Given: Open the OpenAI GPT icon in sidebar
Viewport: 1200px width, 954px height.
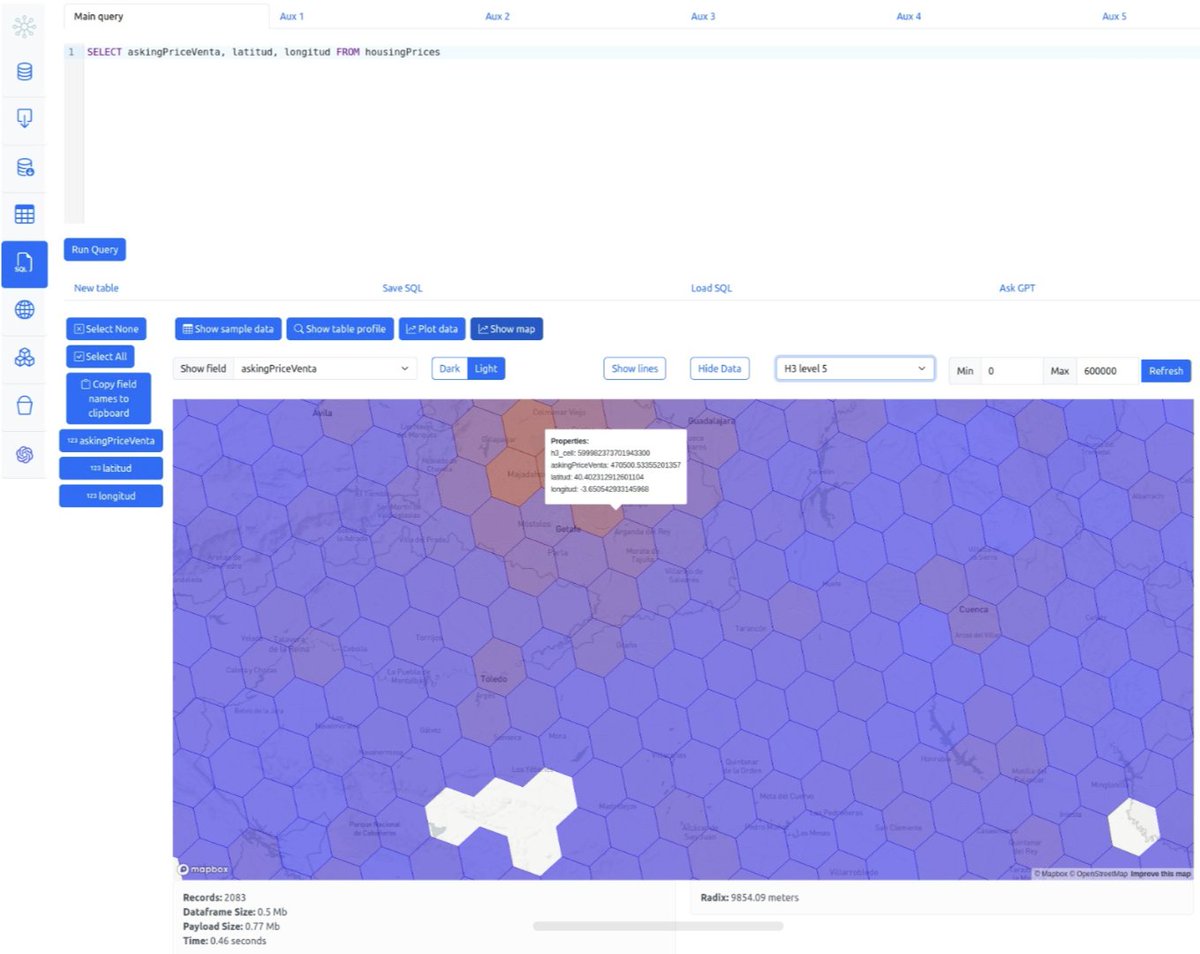Looking at the screenshot, I should pyautogui.click(x=24, y=454).
